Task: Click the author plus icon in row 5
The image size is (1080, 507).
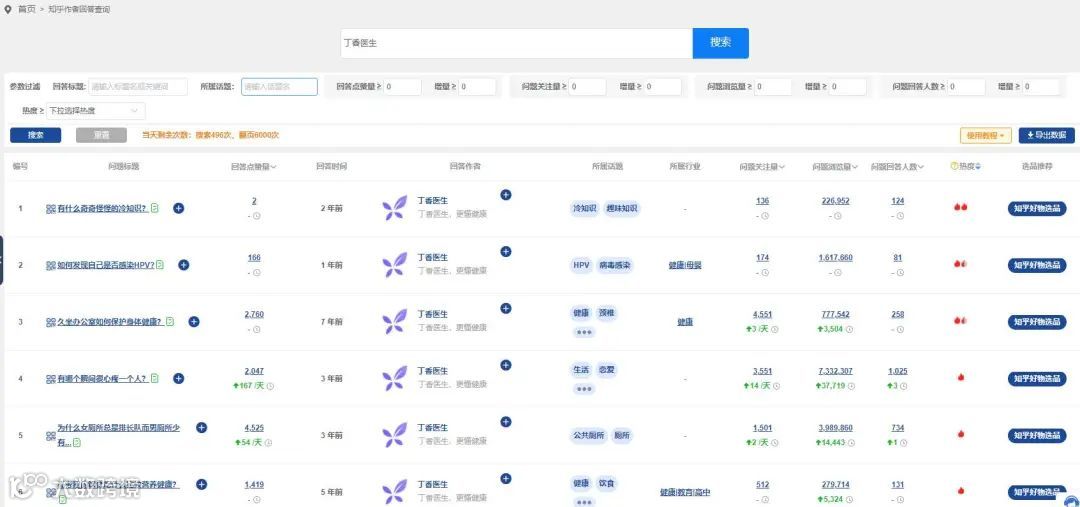Action: click(506, 422)
